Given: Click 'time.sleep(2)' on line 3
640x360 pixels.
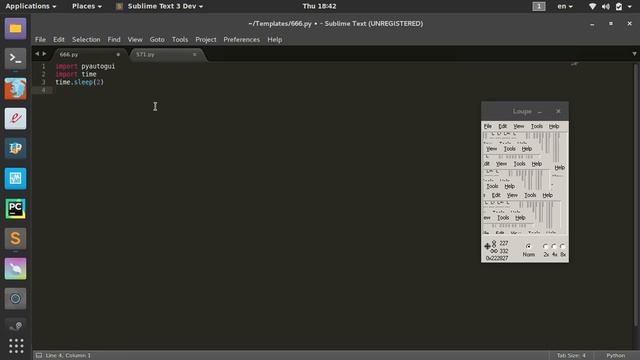Looking at the screenshot, I should [x=80, y=82].
